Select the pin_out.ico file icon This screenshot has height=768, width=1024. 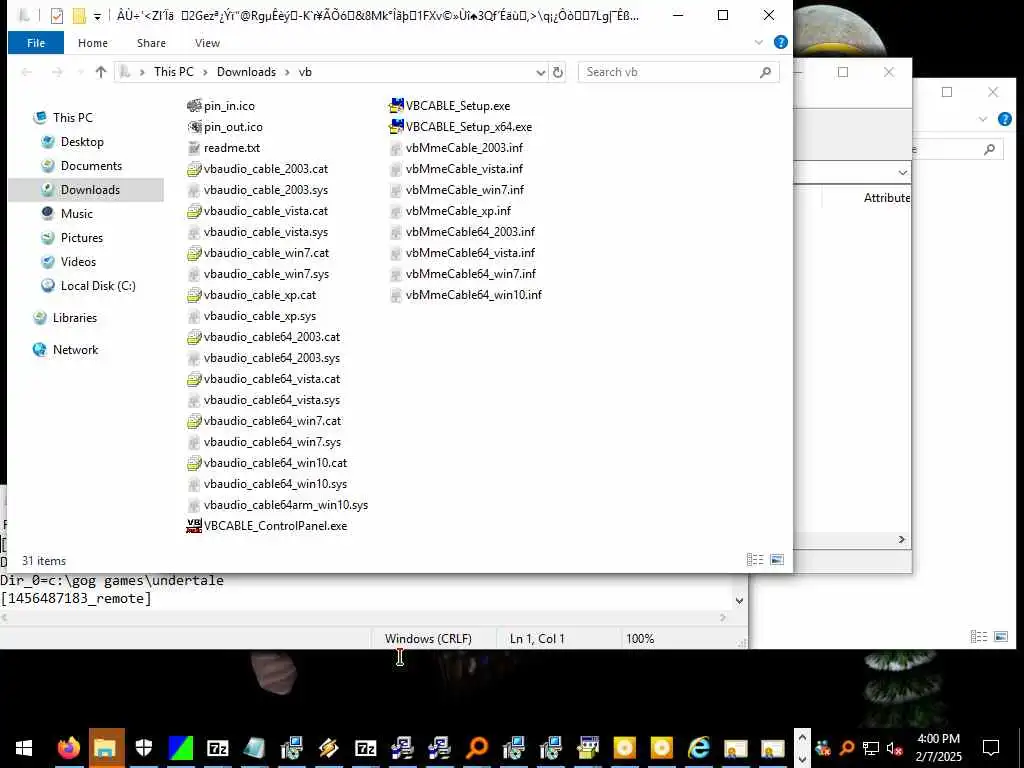click(194, 127)
